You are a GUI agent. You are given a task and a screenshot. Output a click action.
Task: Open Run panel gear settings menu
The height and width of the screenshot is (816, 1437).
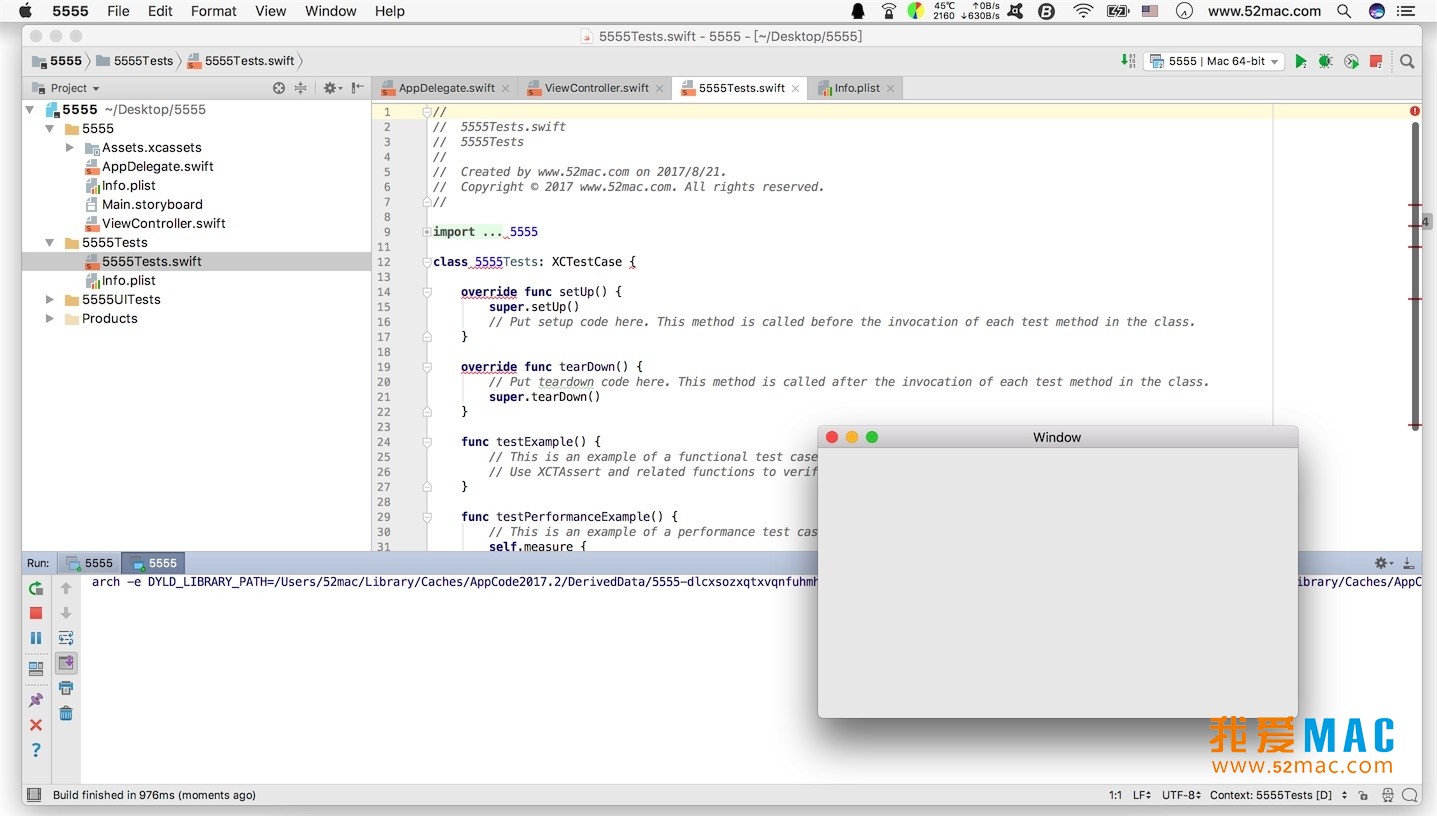tap(1383, 564)
